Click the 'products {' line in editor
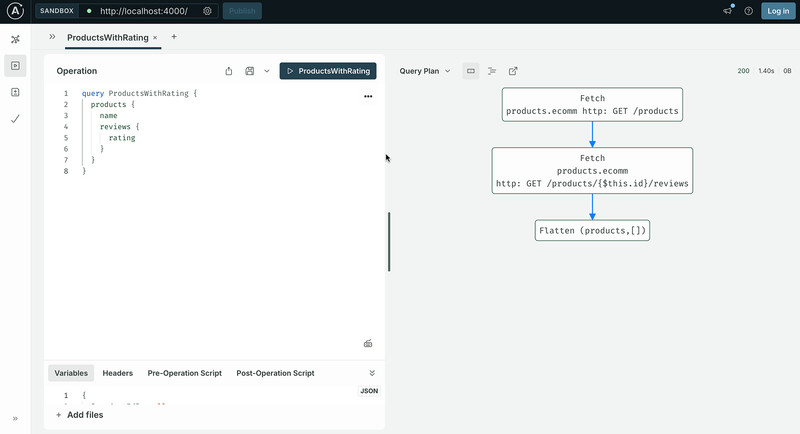 [x=112, y=104]
